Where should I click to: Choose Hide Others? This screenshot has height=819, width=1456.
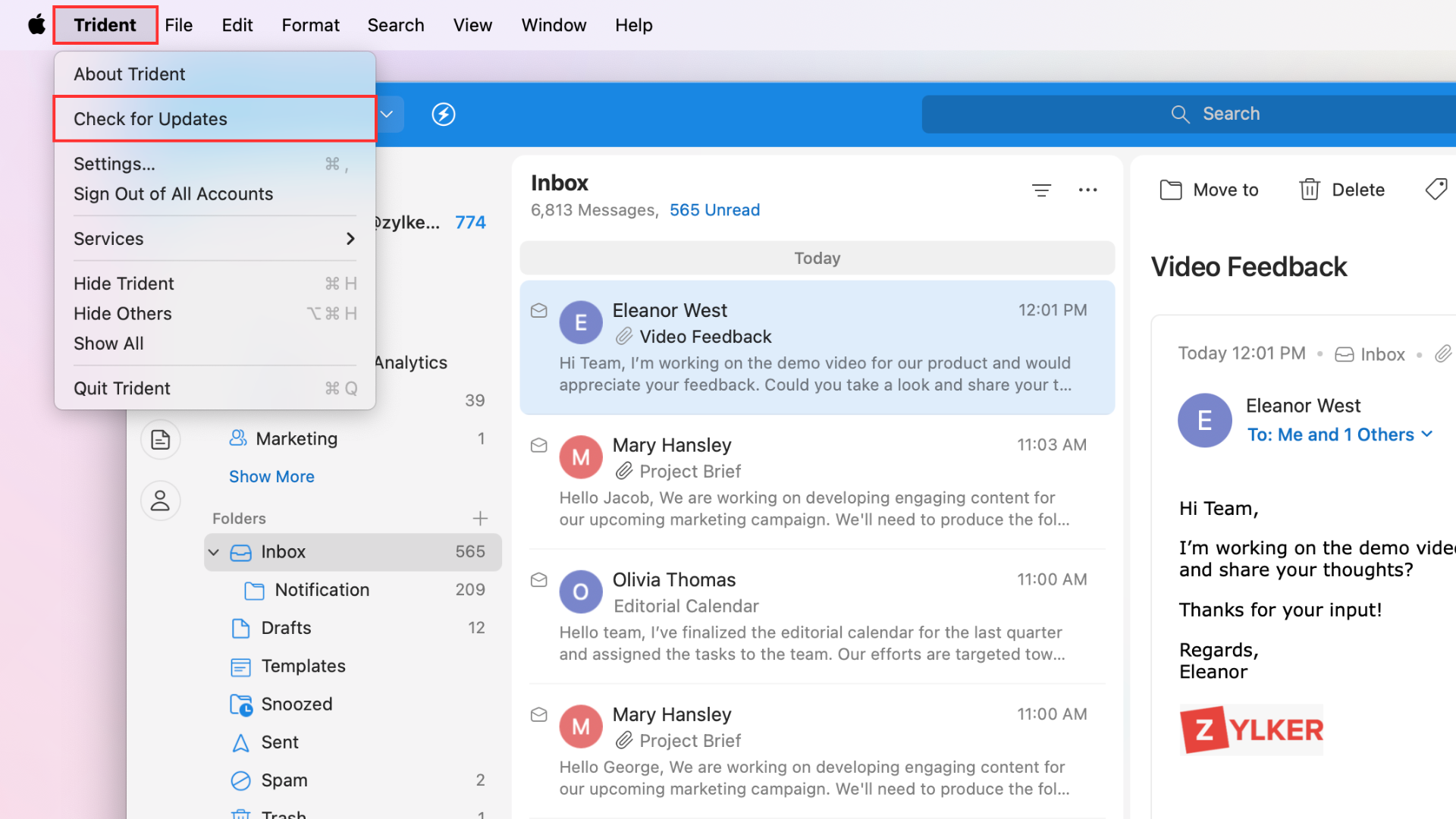point(215,313)
